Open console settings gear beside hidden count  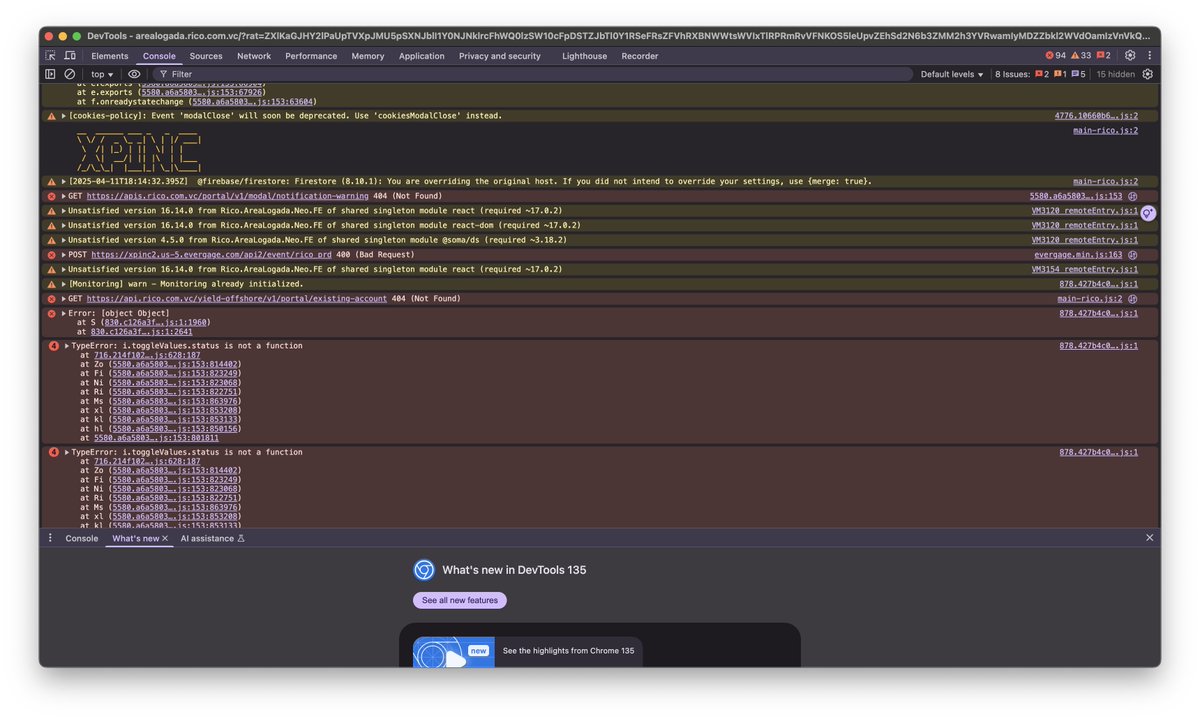(x=1148, y=74)
